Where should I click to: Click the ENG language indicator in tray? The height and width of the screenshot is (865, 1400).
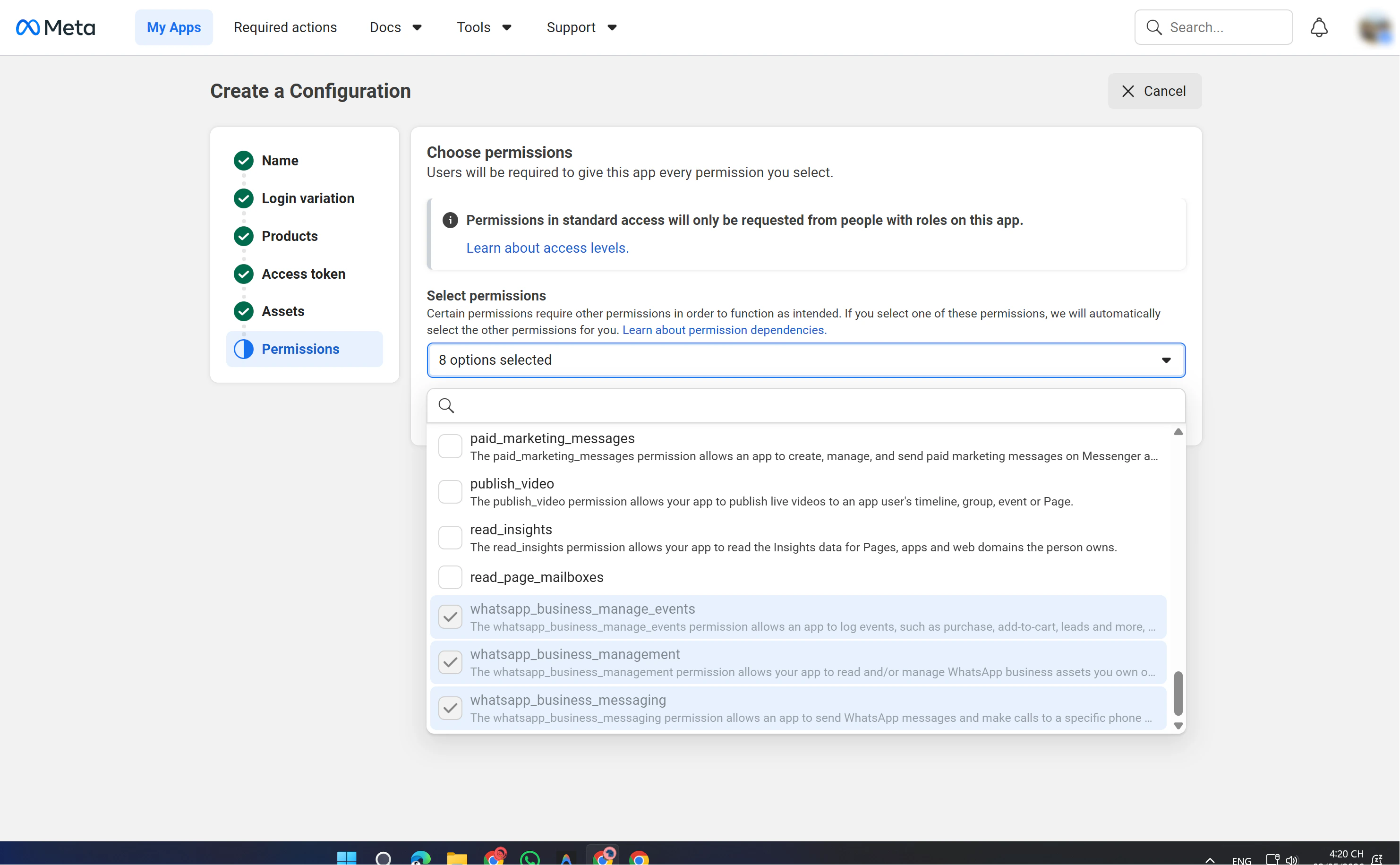point(1241,860)
